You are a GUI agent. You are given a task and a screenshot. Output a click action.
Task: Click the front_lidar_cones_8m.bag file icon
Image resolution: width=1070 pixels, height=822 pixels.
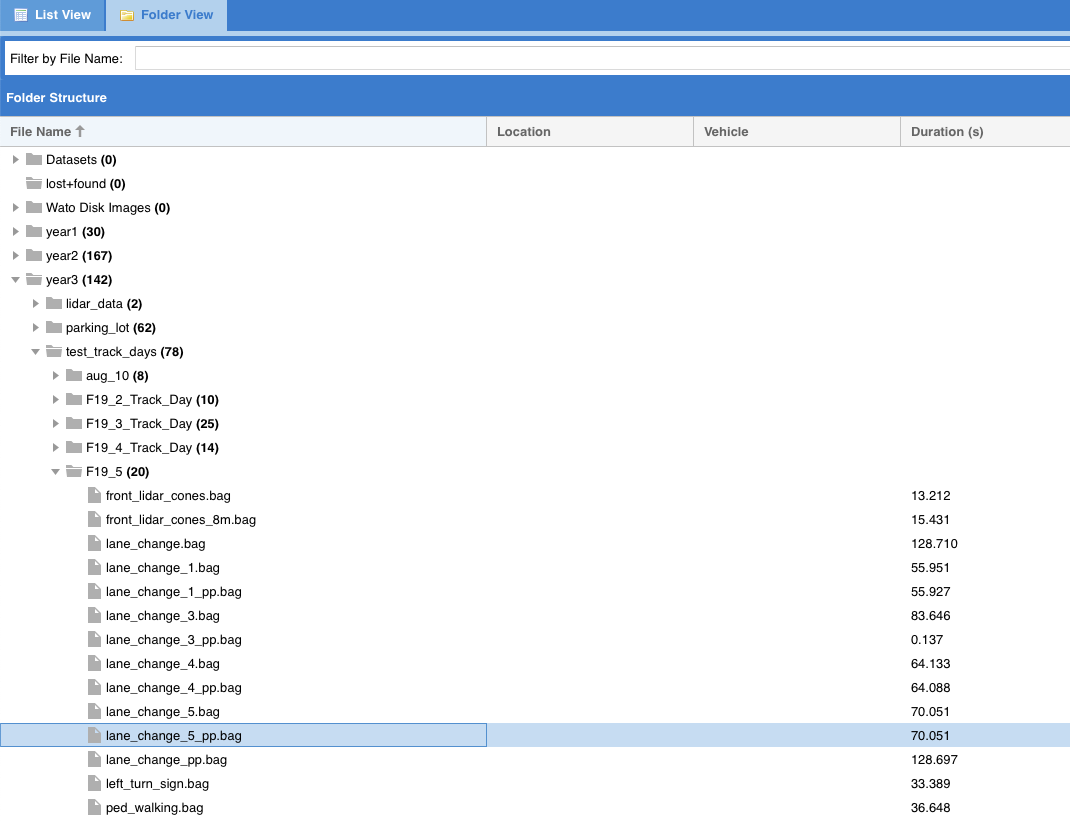(x=94, y=519)
